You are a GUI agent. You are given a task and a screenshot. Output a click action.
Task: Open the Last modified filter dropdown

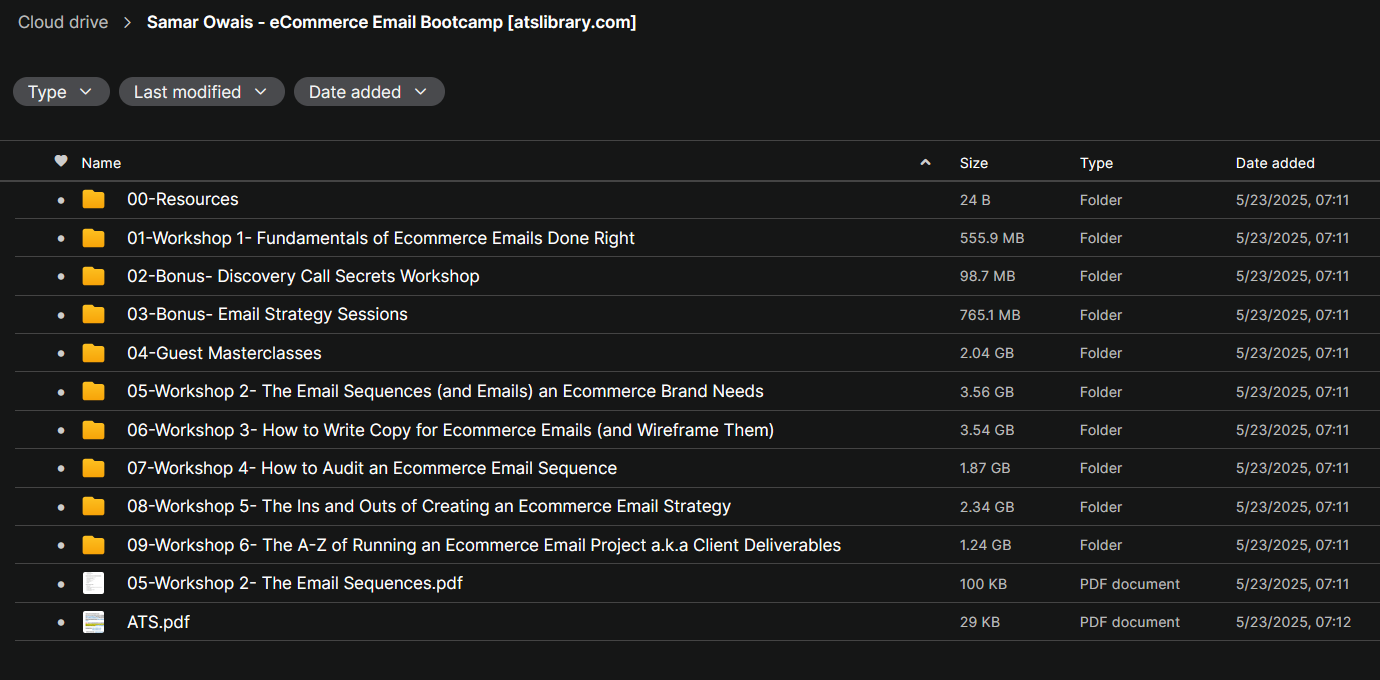coord(201,92)
